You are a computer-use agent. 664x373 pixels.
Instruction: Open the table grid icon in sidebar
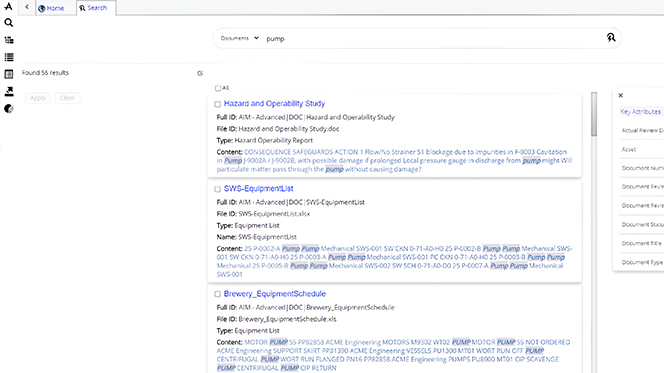click(x=8, y=74)
